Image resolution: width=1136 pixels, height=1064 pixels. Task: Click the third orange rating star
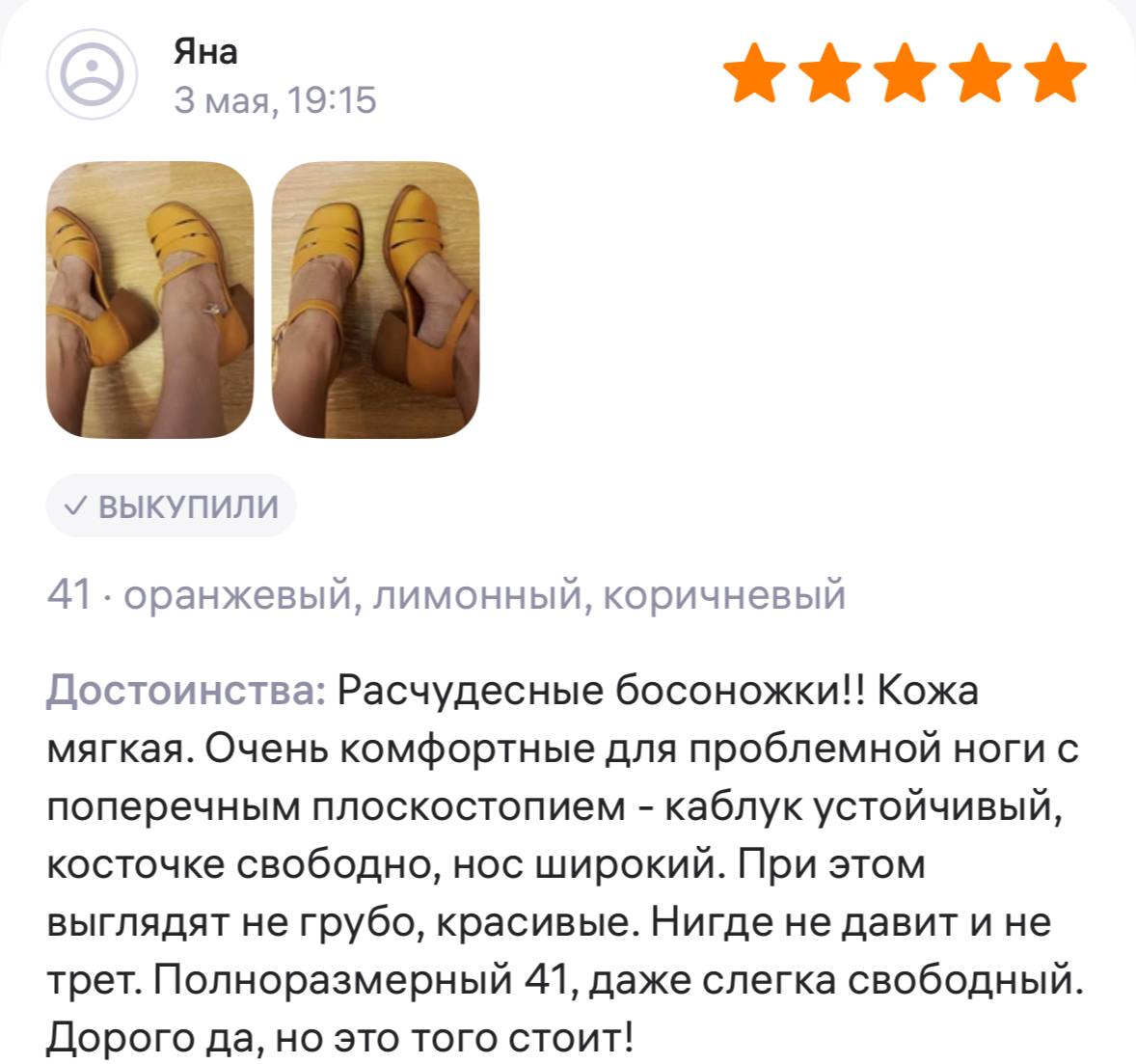(905, 71)
